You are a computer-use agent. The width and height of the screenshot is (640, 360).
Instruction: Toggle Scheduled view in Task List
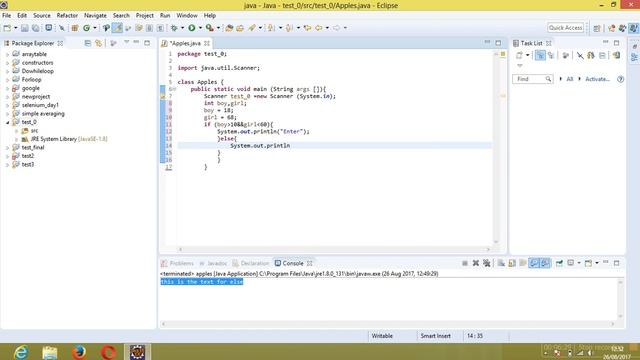[x=551, y=55]
